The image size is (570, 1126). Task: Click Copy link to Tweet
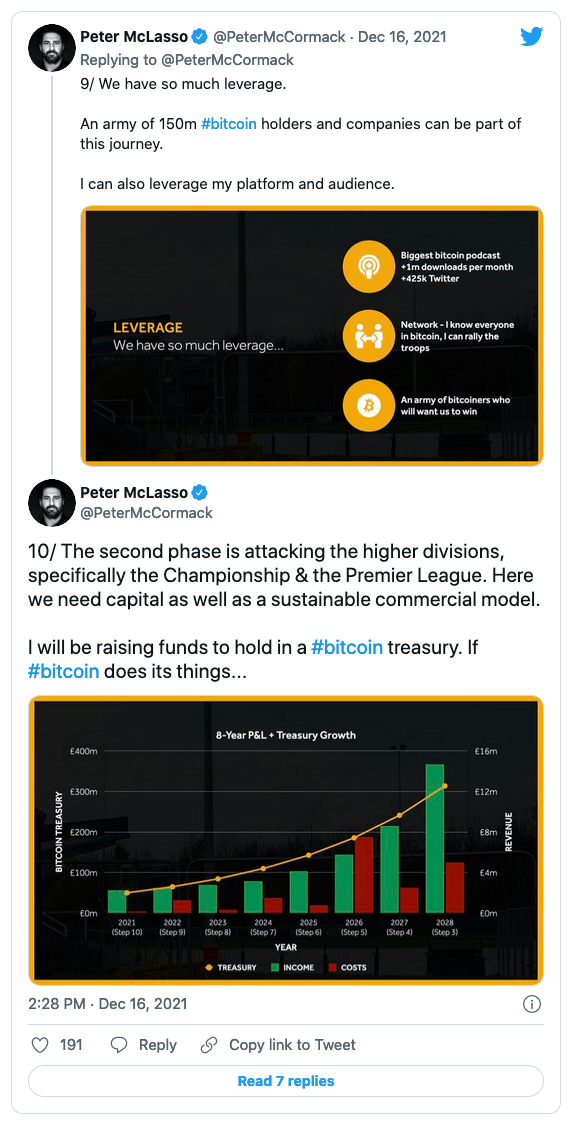[x=292, y=1044]
